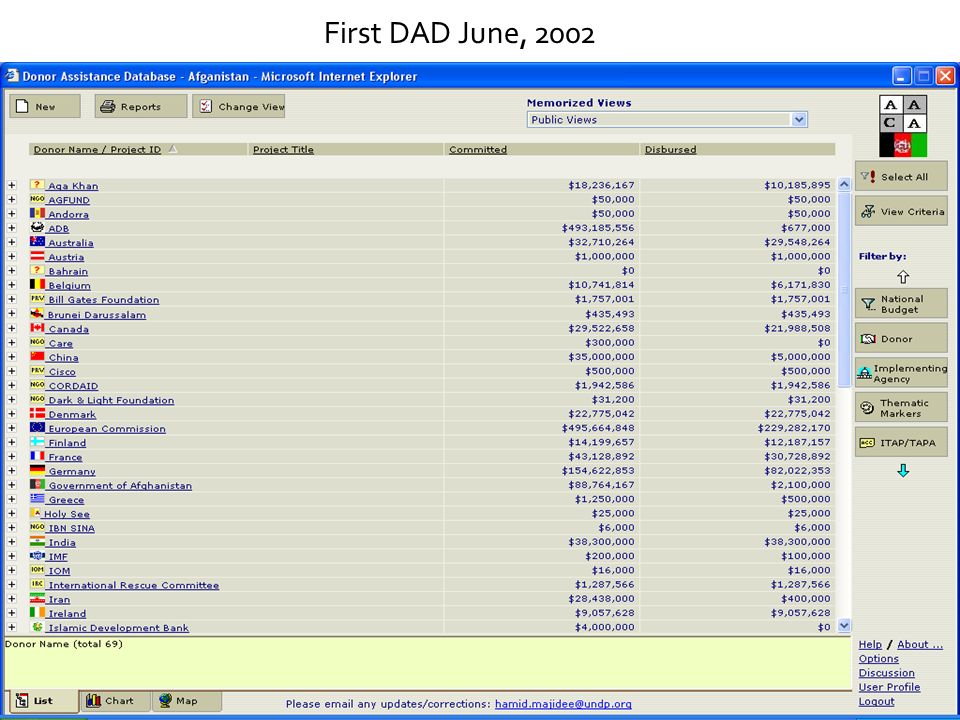960x720 pixels.
Task: Open the Reports printer button
Action: point(141,106)
